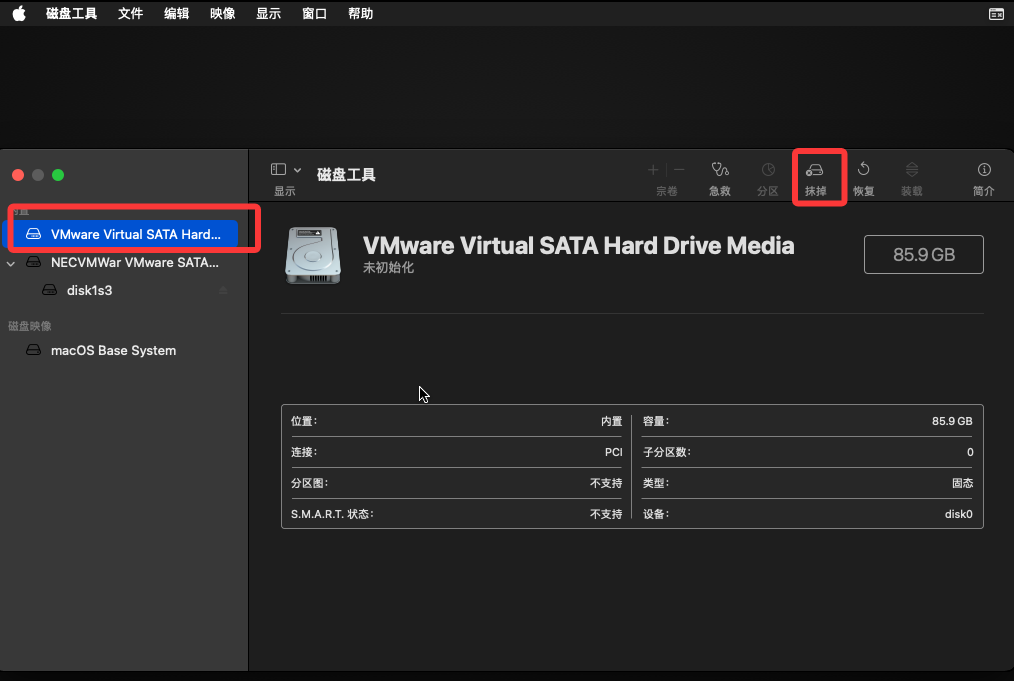This screenshot has height=681, width=1014.
Task: Click the remove volume minus icon
Action: [679, 169]
